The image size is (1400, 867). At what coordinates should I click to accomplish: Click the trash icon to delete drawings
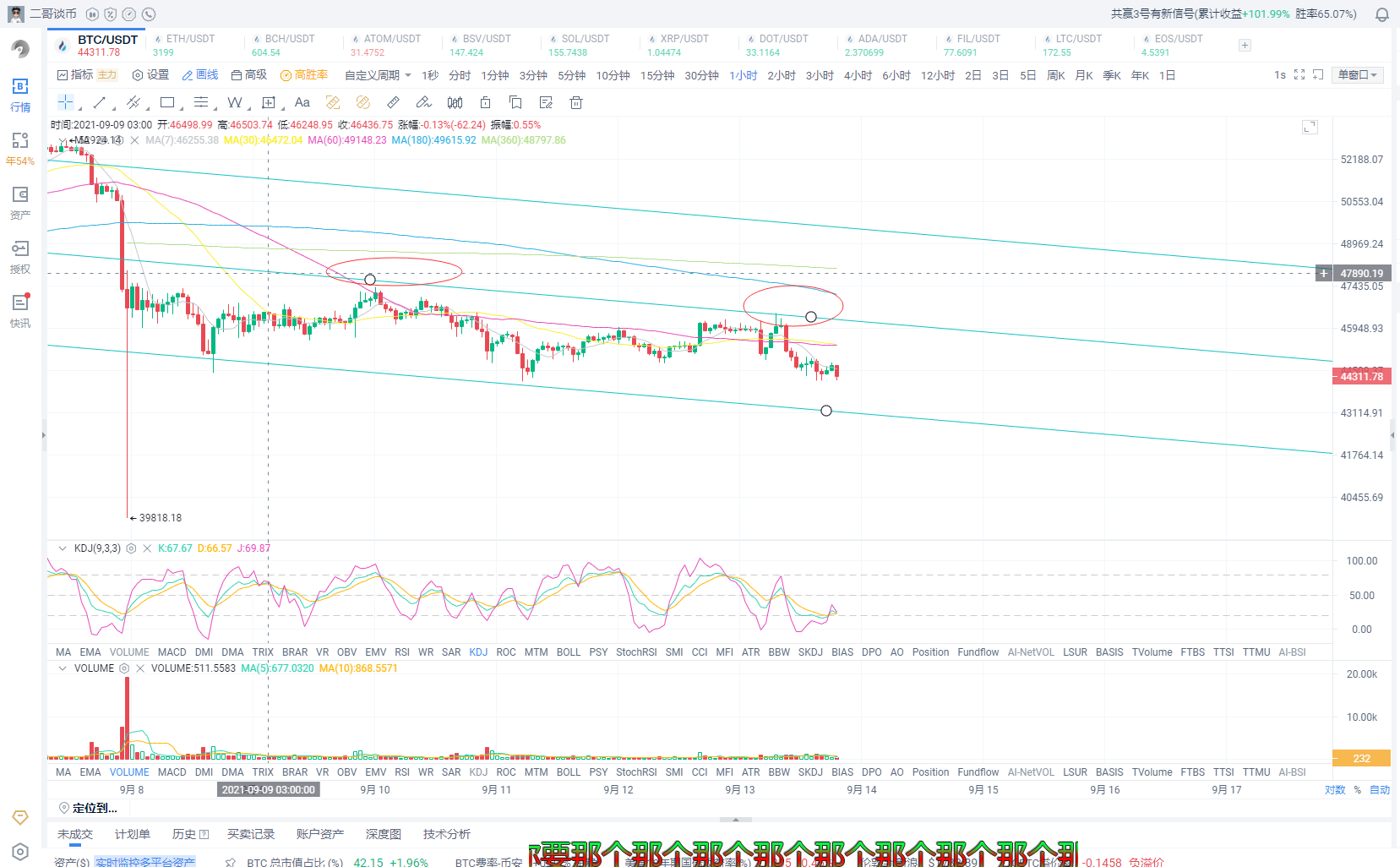pos(576,102)
